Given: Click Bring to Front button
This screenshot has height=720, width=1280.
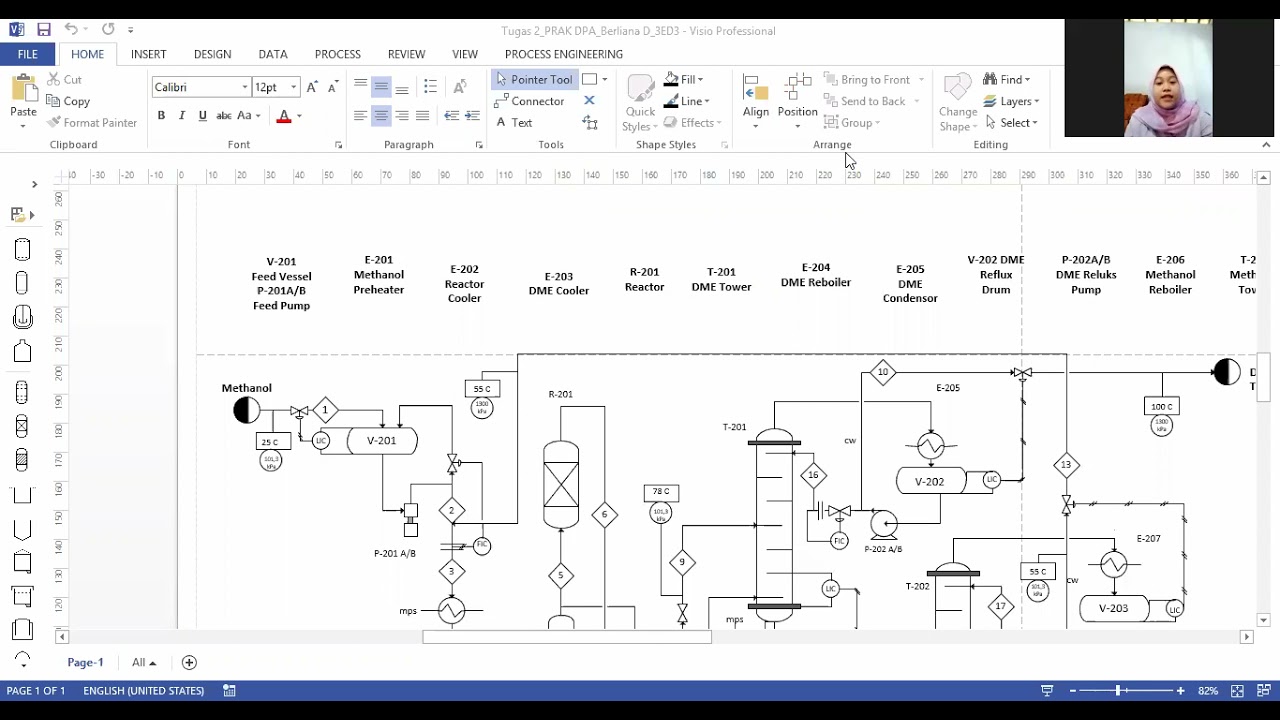Looking at the screenshot, I should point(867,79).
